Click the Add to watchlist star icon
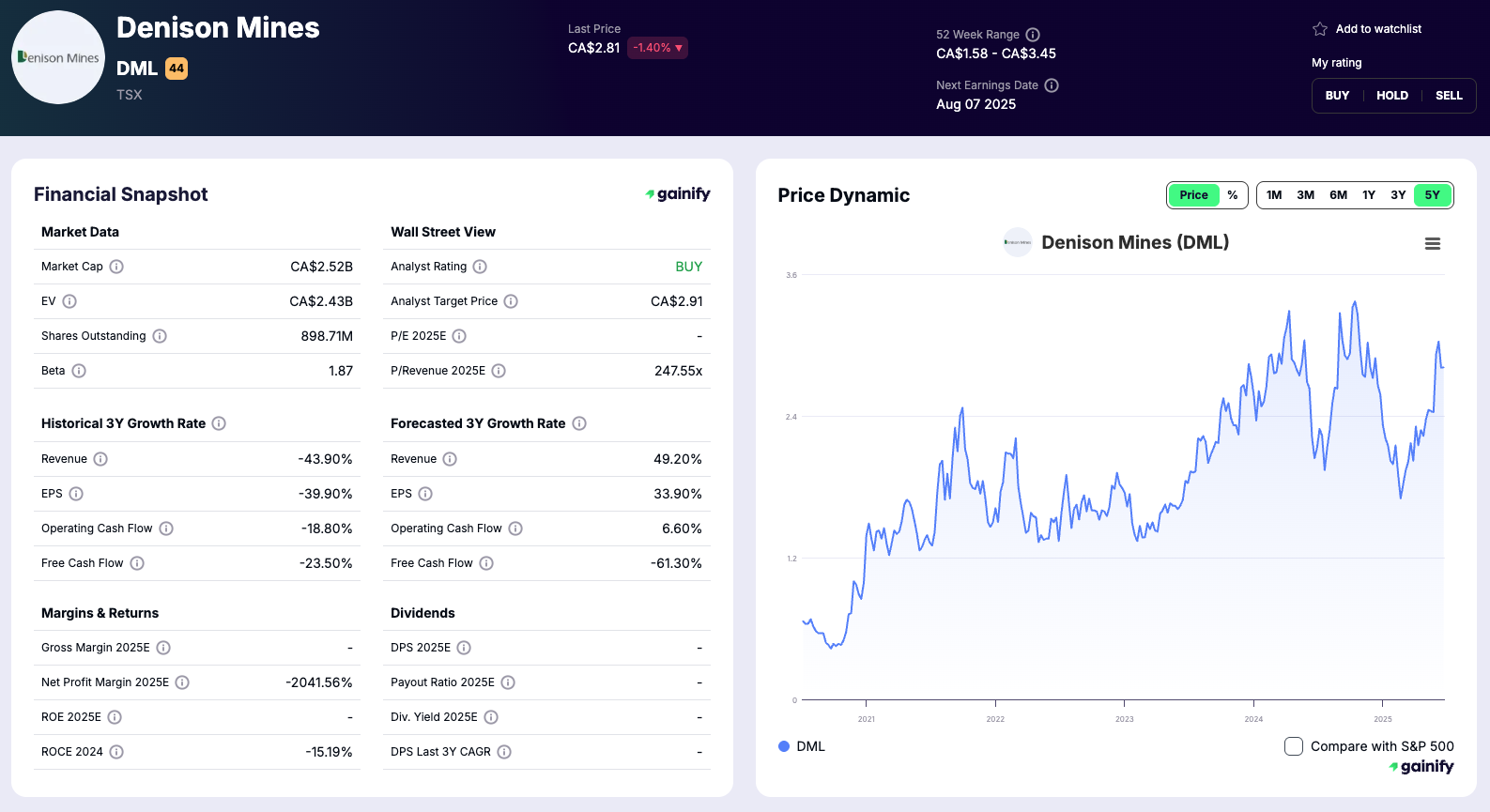 coord(1320,29)
